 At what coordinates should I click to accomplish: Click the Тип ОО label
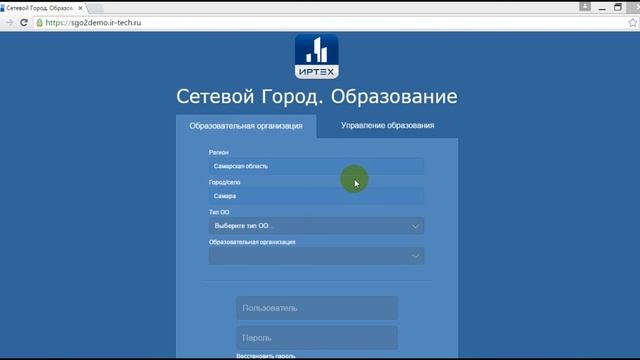tap(219, 212)
